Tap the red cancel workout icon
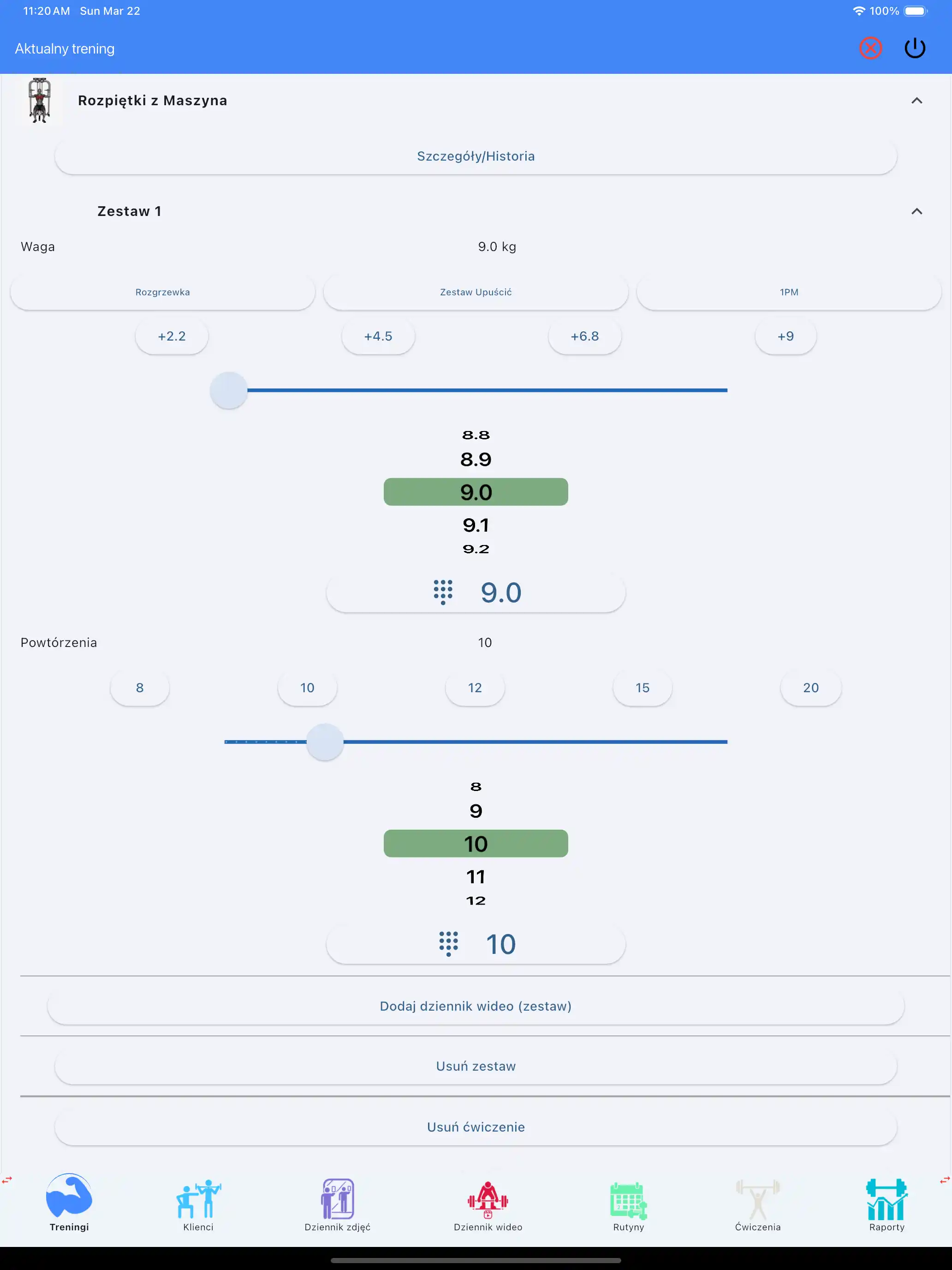This screenshot has height=1270, width=952. (870, 48)
